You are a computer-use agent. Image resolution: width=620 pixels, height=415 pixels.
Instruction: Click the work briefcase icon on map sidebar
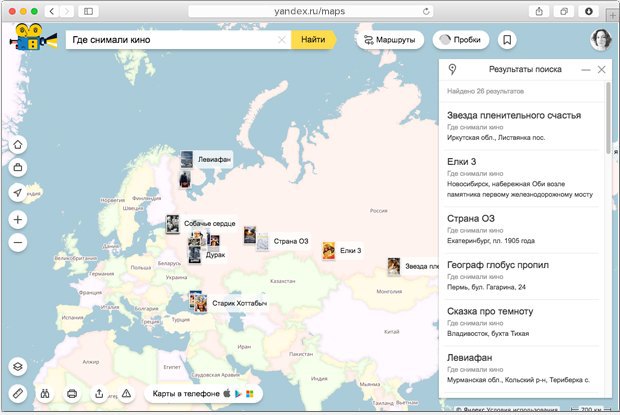(x=18, y=168)
